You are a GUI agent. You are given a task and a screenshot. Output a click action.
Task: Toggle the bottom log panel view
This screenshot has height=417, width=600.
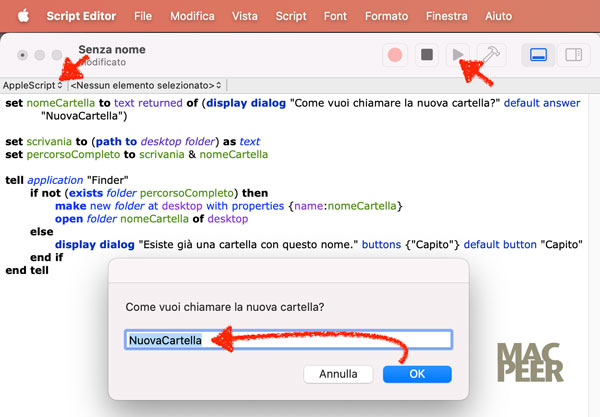[x=538, y=55]
